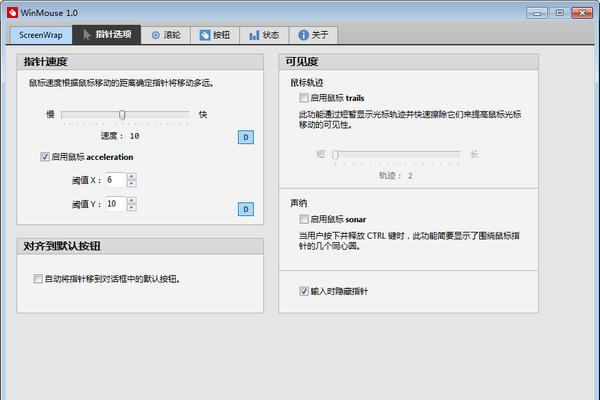Click the 速度: 10 value label
Viewport: 600px width, 400px height.
coord(120,136)
